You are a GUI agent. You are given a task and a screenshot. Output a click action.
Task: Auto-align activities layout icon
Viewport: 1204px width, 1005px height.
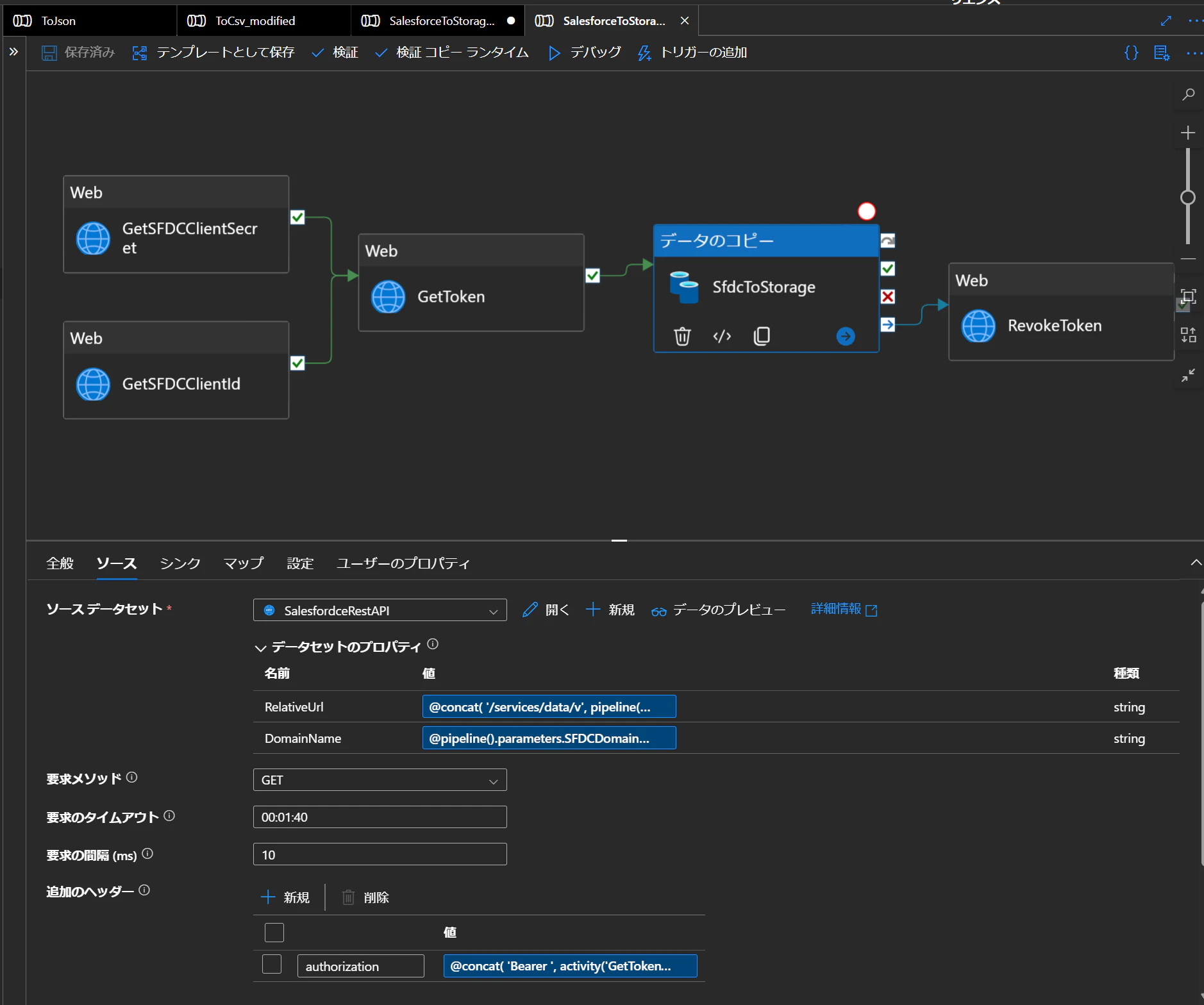tap(1188, 335)
